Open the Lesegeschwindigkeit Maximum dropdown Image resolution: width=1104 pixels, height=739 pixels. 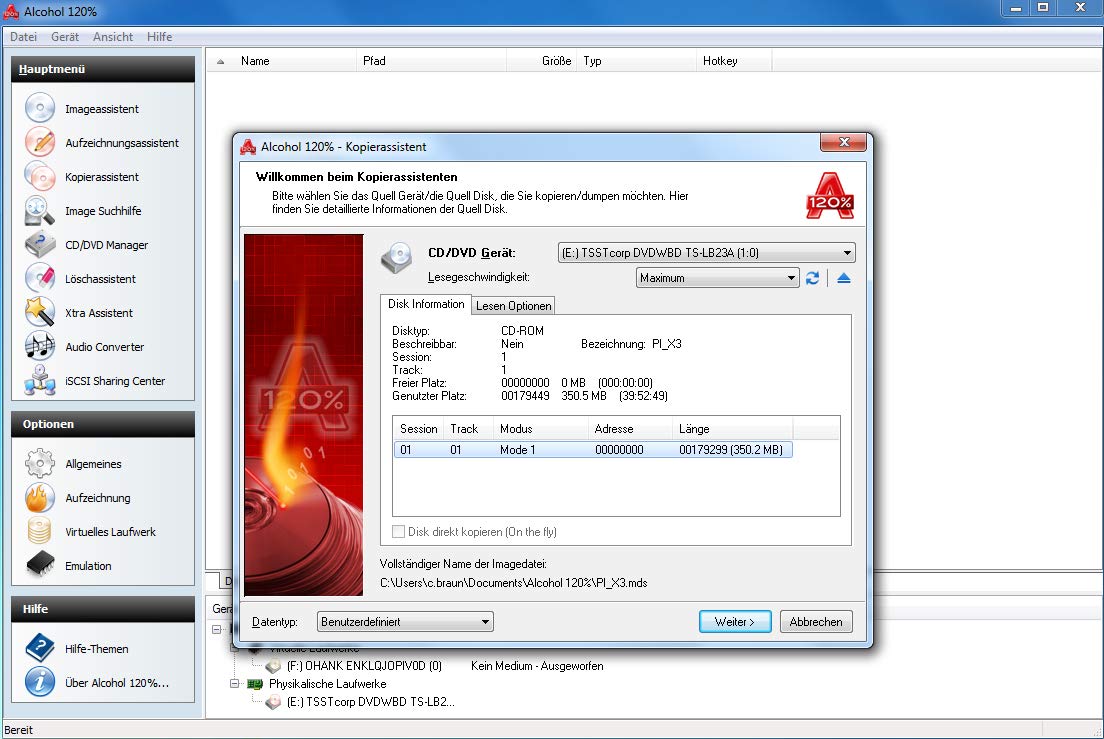coord(717,278)
